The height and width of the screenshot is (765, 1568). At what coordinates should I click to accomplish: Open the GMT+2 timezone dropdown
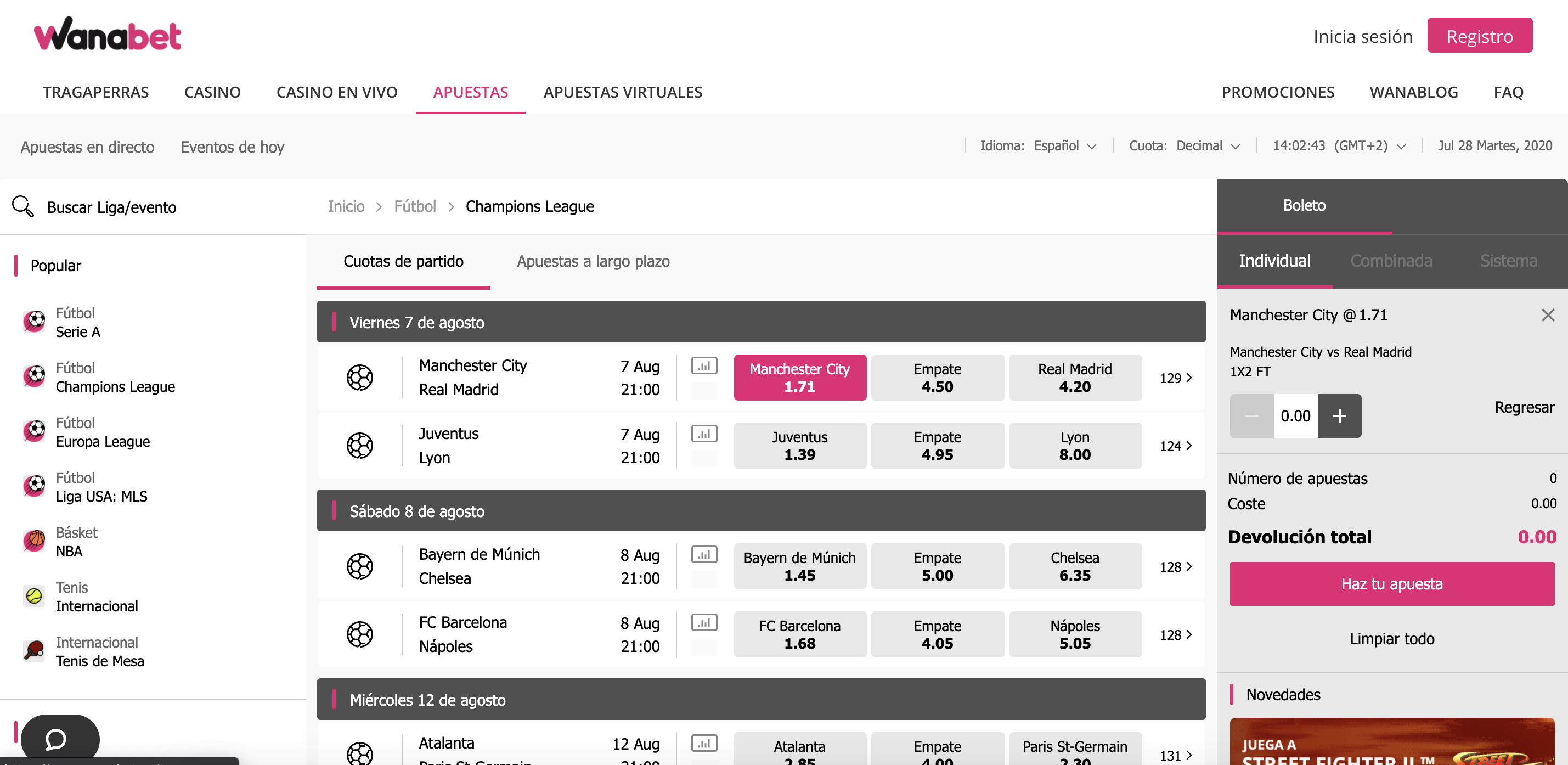(x=1339, y=146)
